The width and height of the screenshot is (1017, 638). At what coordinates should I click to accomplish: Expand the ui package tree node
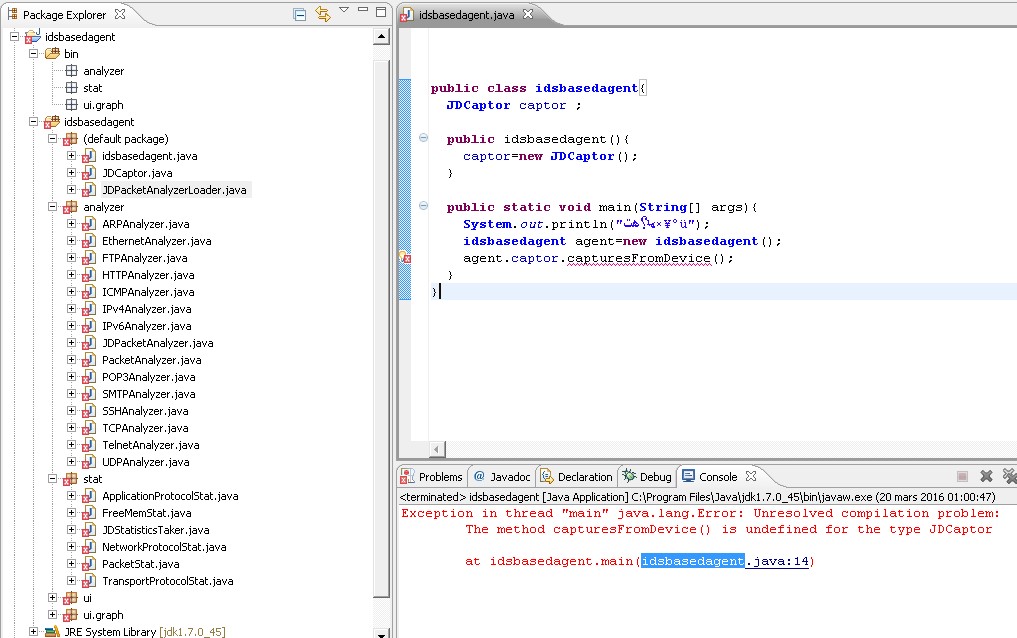coord(53,598)
